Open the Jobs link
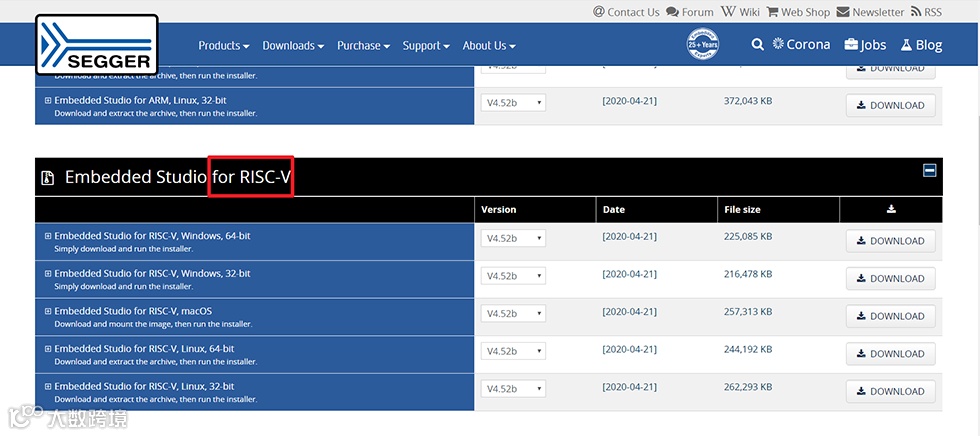 865,45
